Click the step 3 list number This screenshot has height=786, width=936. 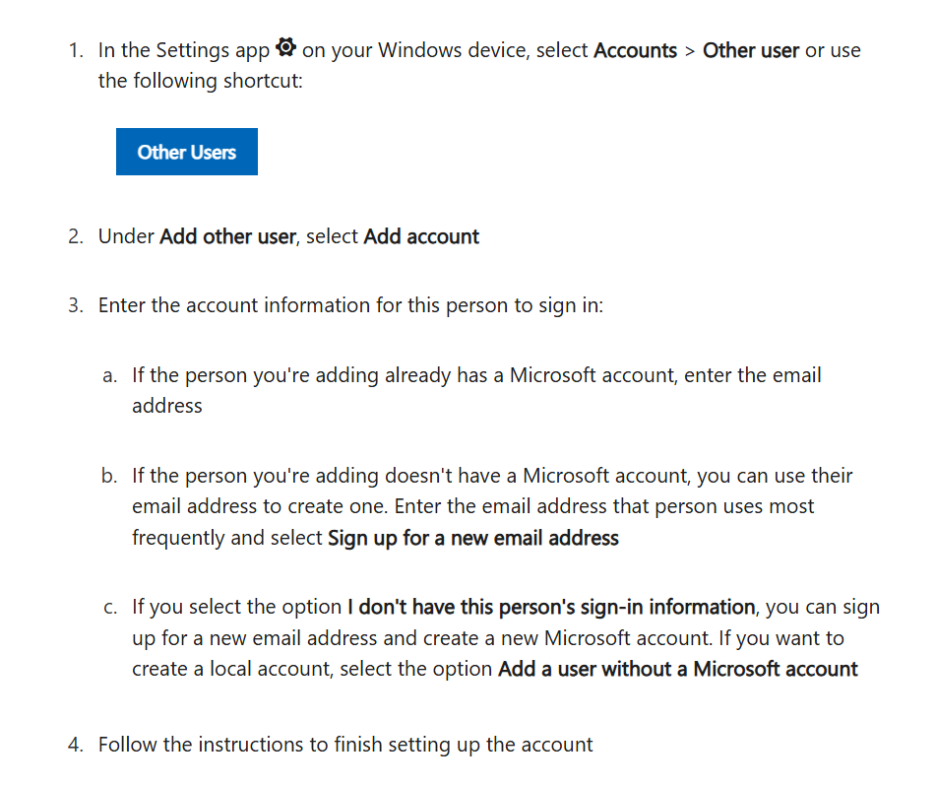click(76, 306)
